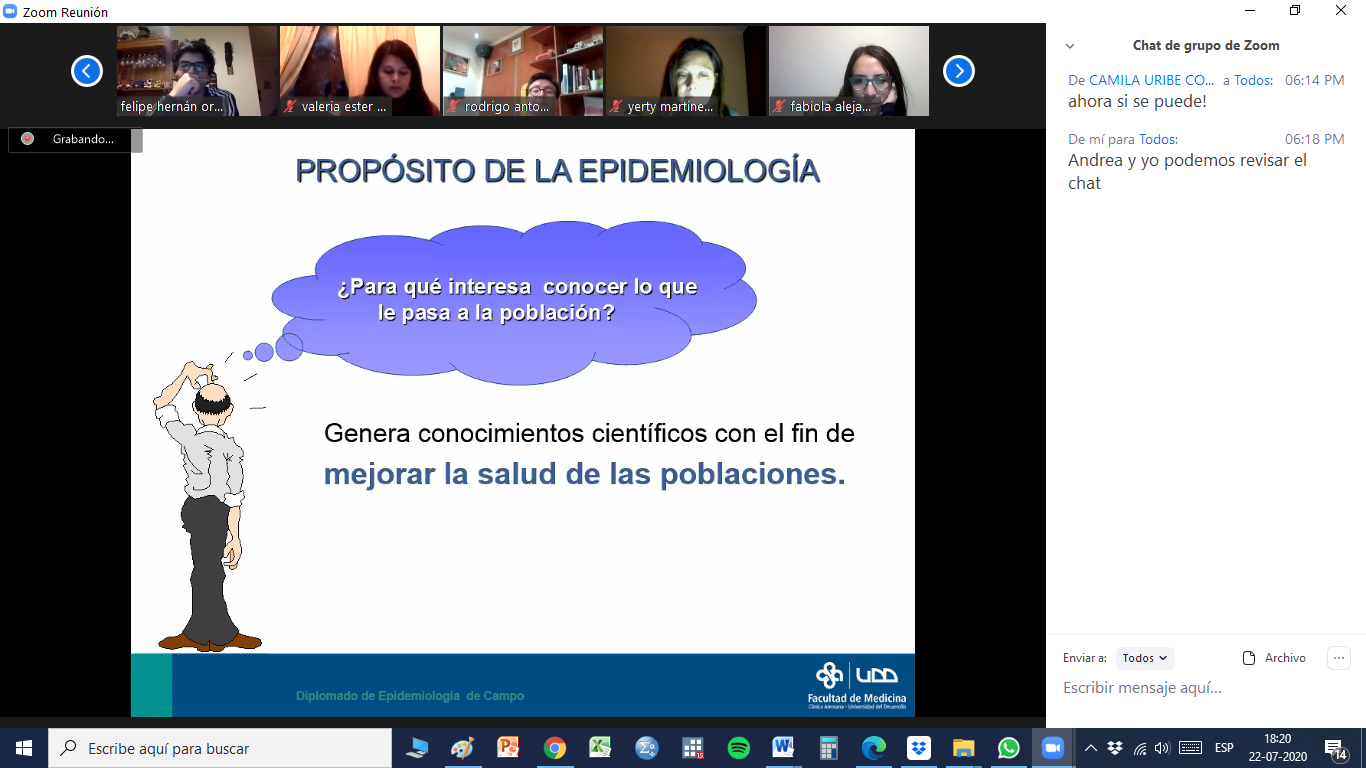Click the Grabando recording indicator
Screen dimensions: 1366x768
coord(75,140)
